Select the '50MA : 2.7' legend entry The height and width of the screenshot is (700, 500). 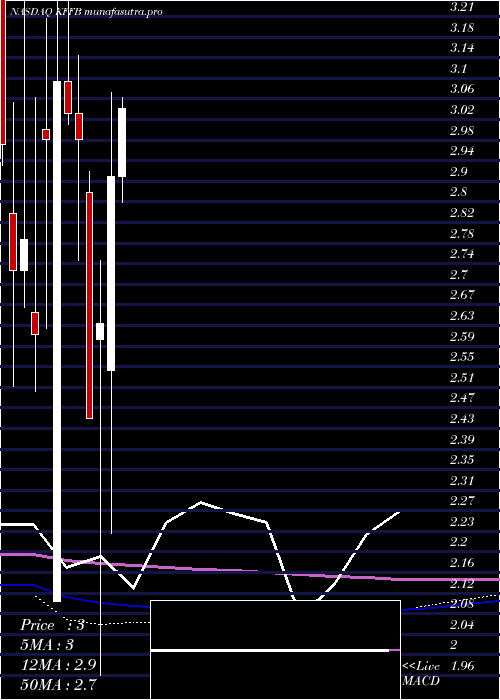pos(59,684)
